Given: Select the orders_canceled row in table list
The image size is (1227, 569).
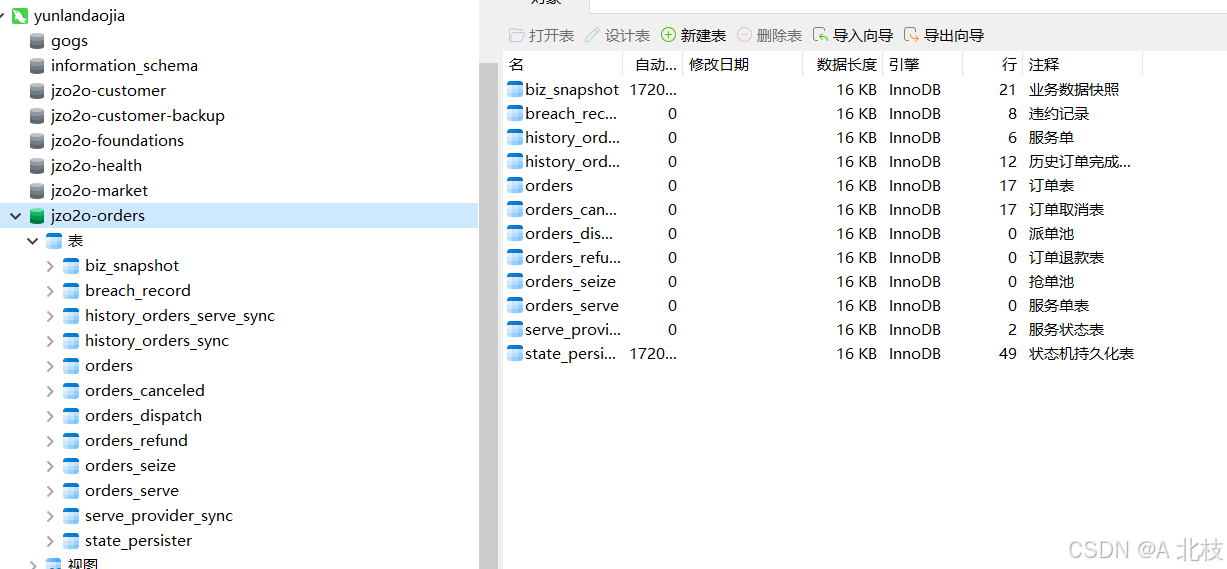Looking at the screenshot, I should tap(821, 210).
